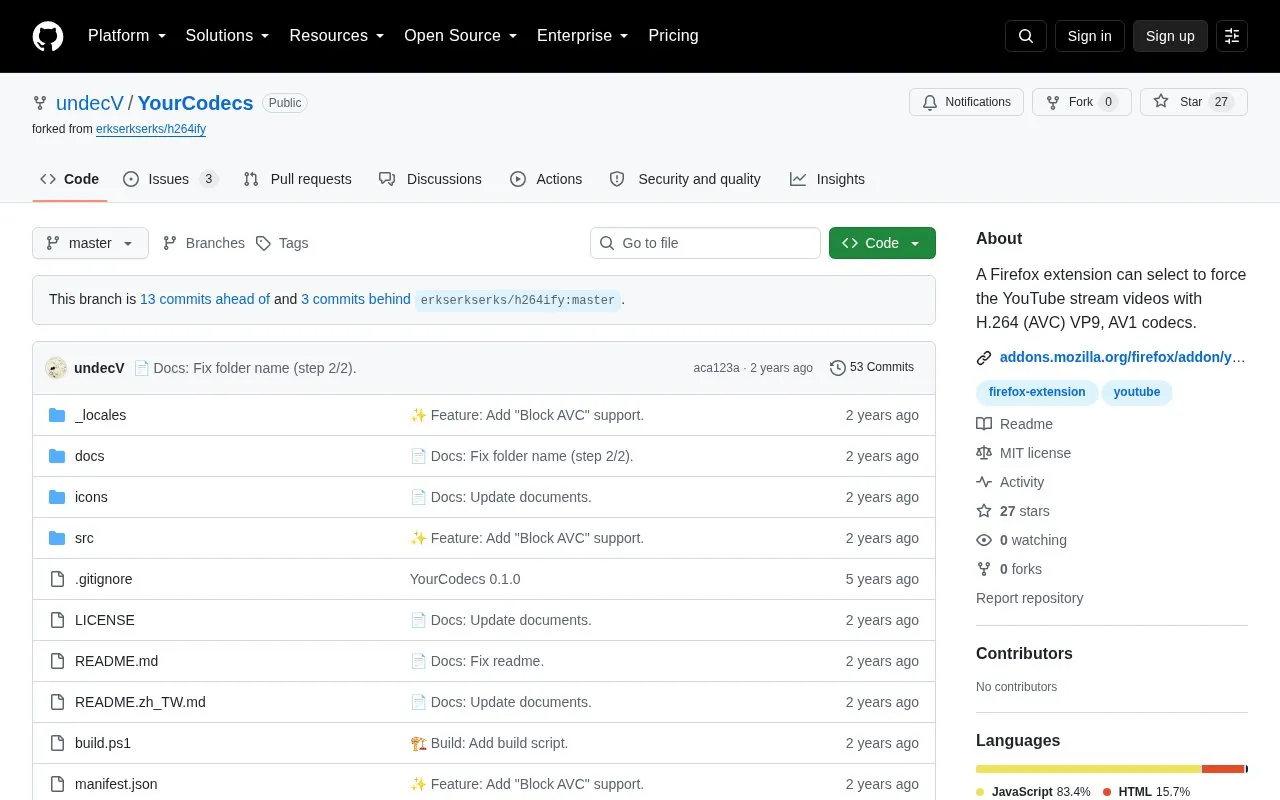Switch to the Pull requests tab

pos(298,179)
